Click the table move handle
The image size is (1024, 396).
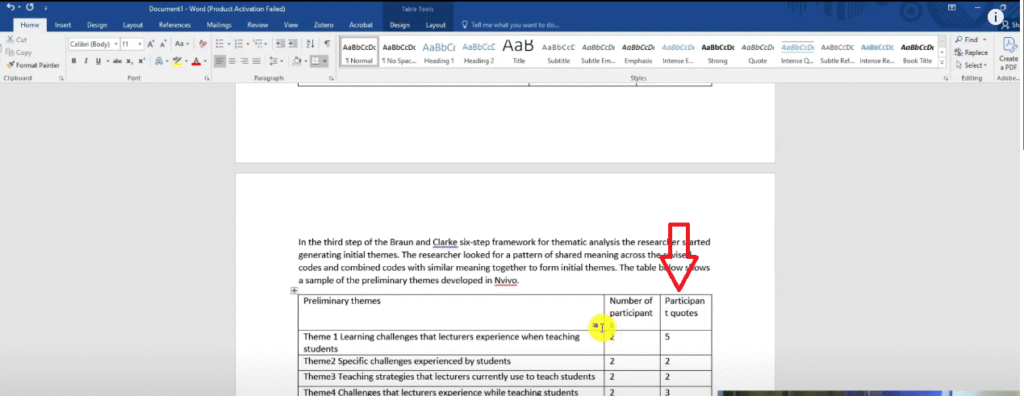coord(294,291)
